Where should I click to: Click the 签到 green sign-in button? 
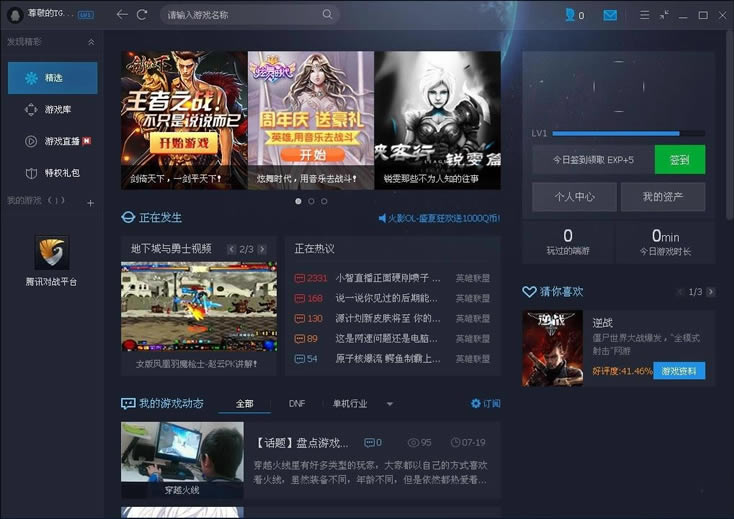[680, 160]
